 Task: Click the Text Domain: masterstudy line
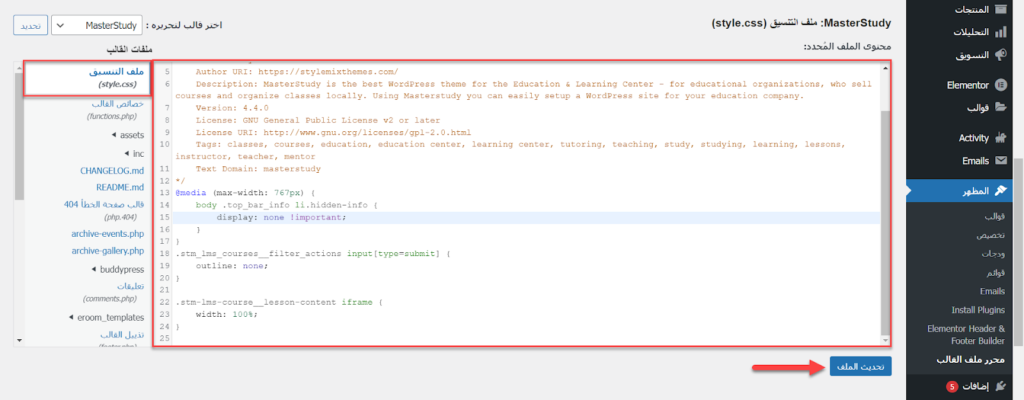point(258,169)
